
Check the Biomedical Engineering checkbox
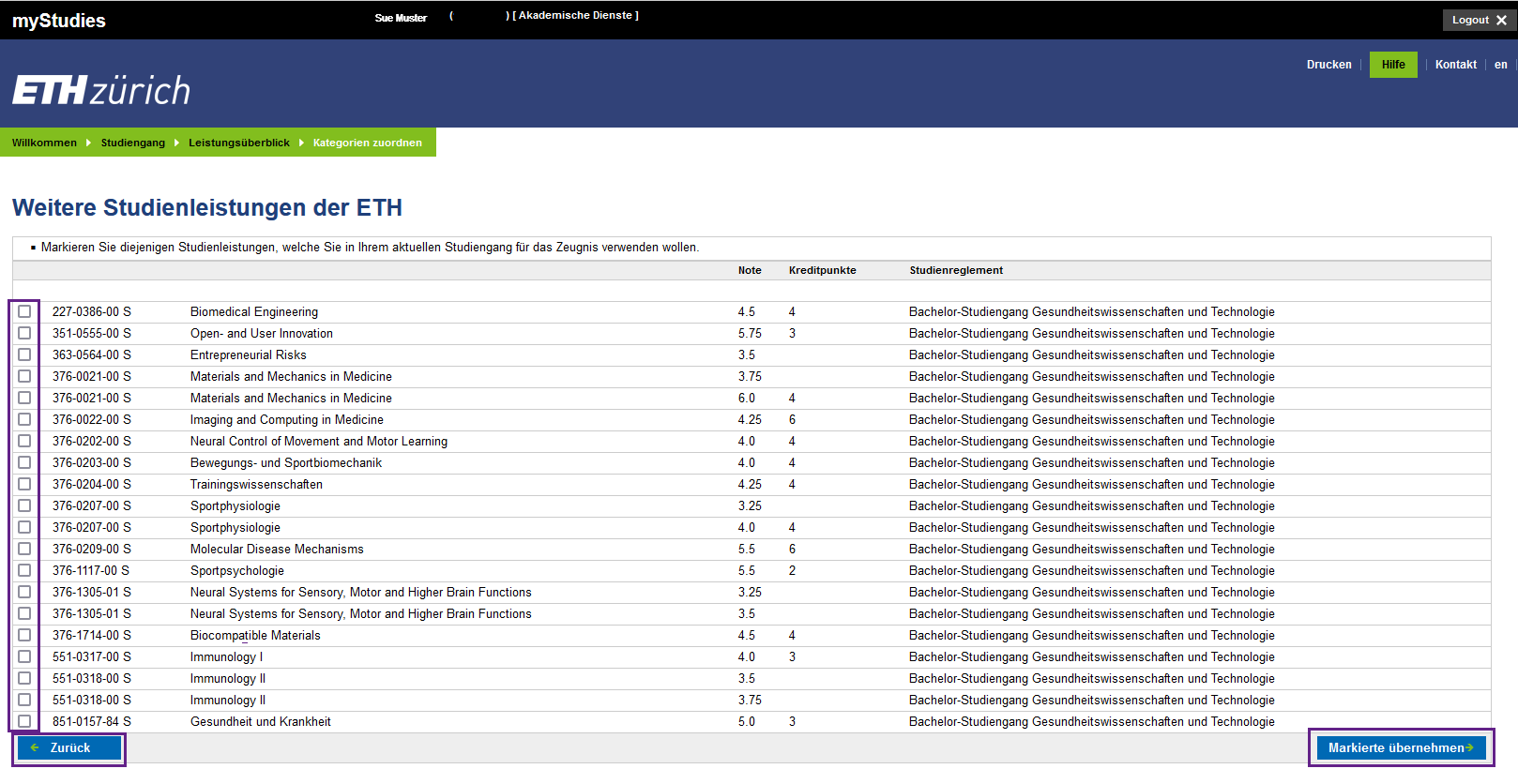pos(24,311)
